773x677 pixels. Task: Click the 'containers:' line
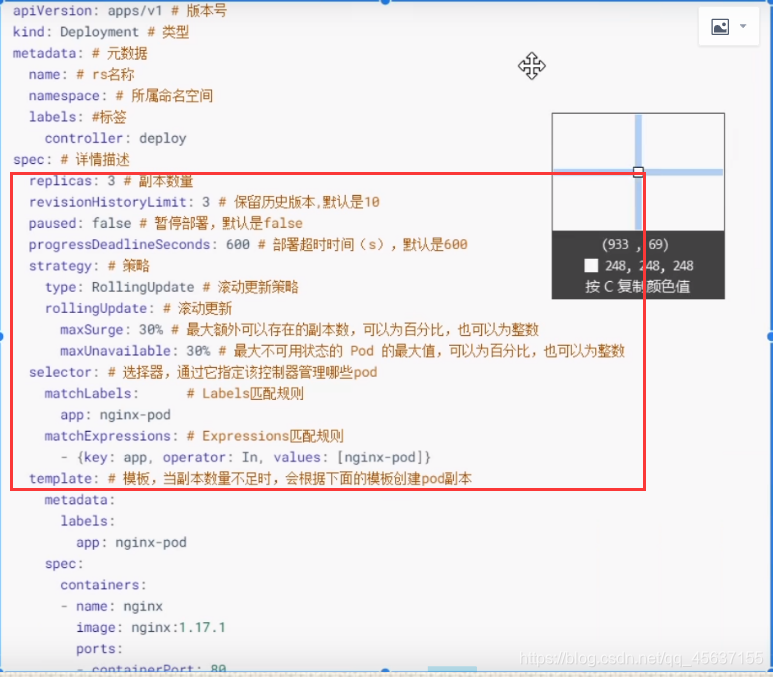click(104, 585)
